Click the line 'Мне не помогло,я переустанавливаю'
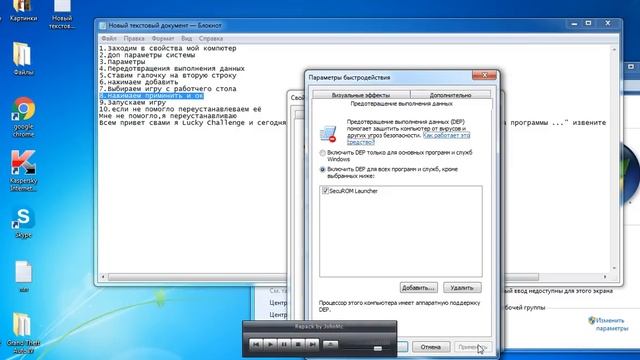This screenshot has width=640, height=360. (168, 116)
